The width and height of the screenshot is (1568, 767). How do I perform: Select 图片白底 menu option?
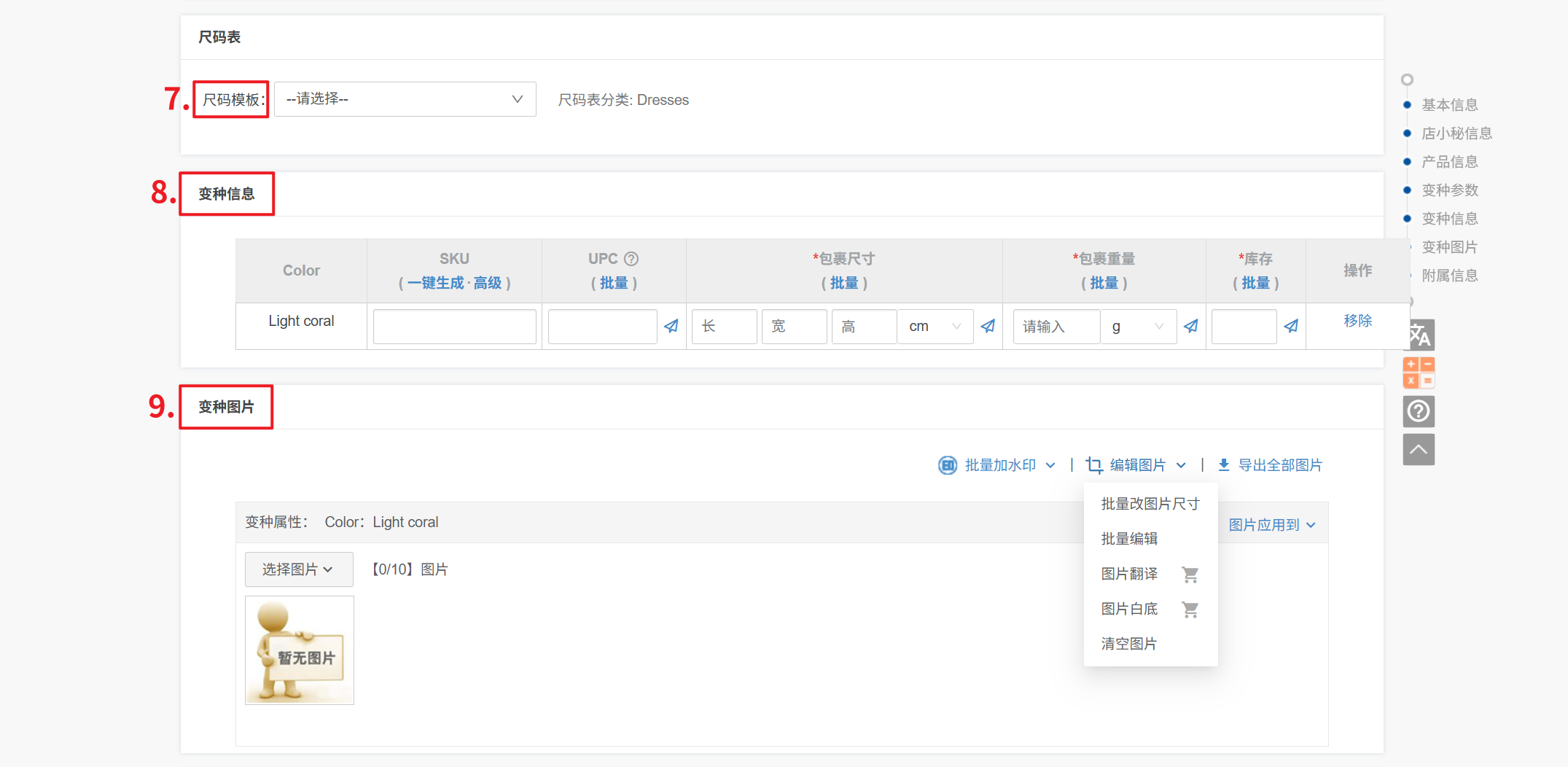[1129, 609]
